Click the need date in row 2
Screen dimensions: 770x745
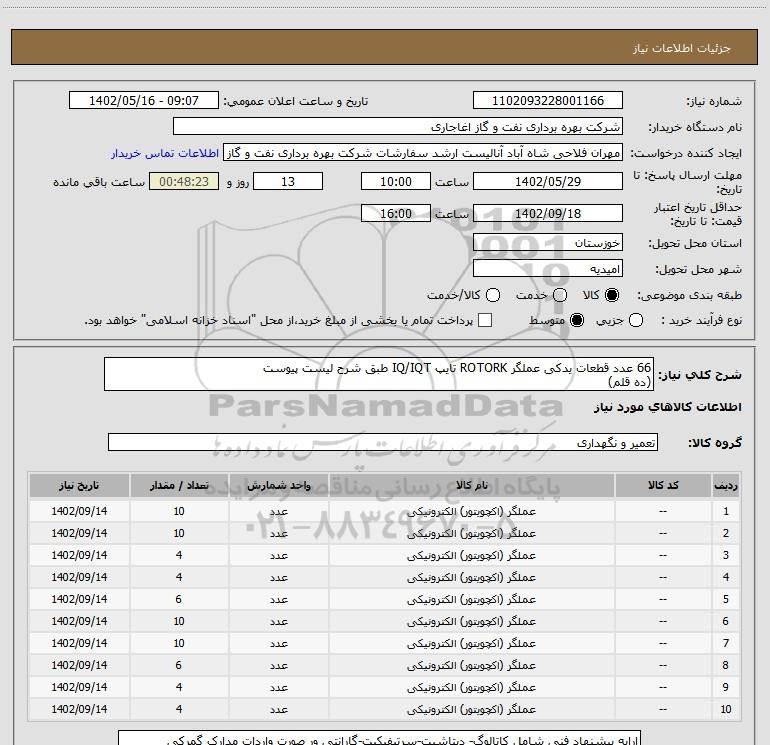coord(79,533)
